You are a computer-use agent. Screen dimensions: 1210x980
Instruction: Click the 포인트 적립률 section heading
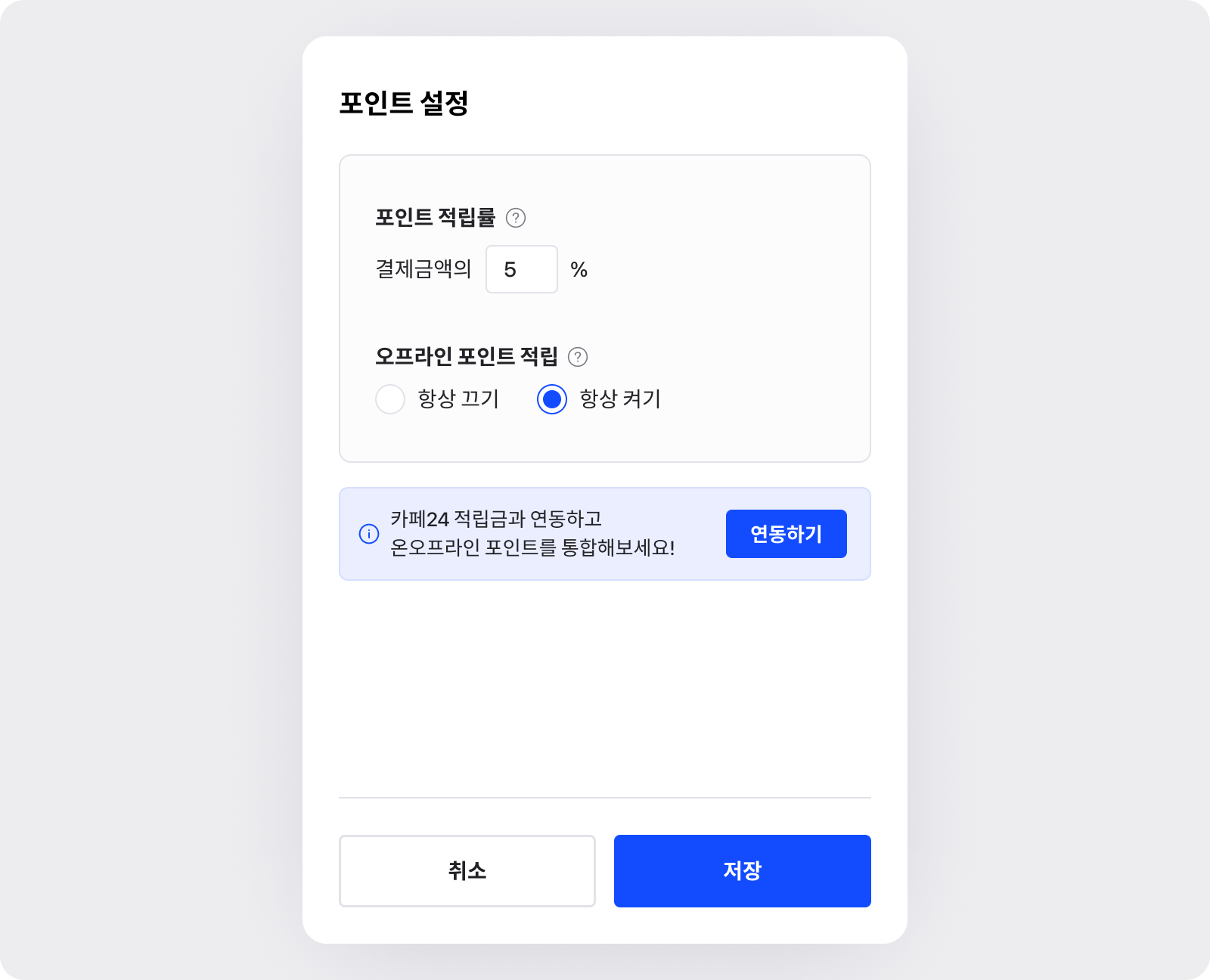436,218
